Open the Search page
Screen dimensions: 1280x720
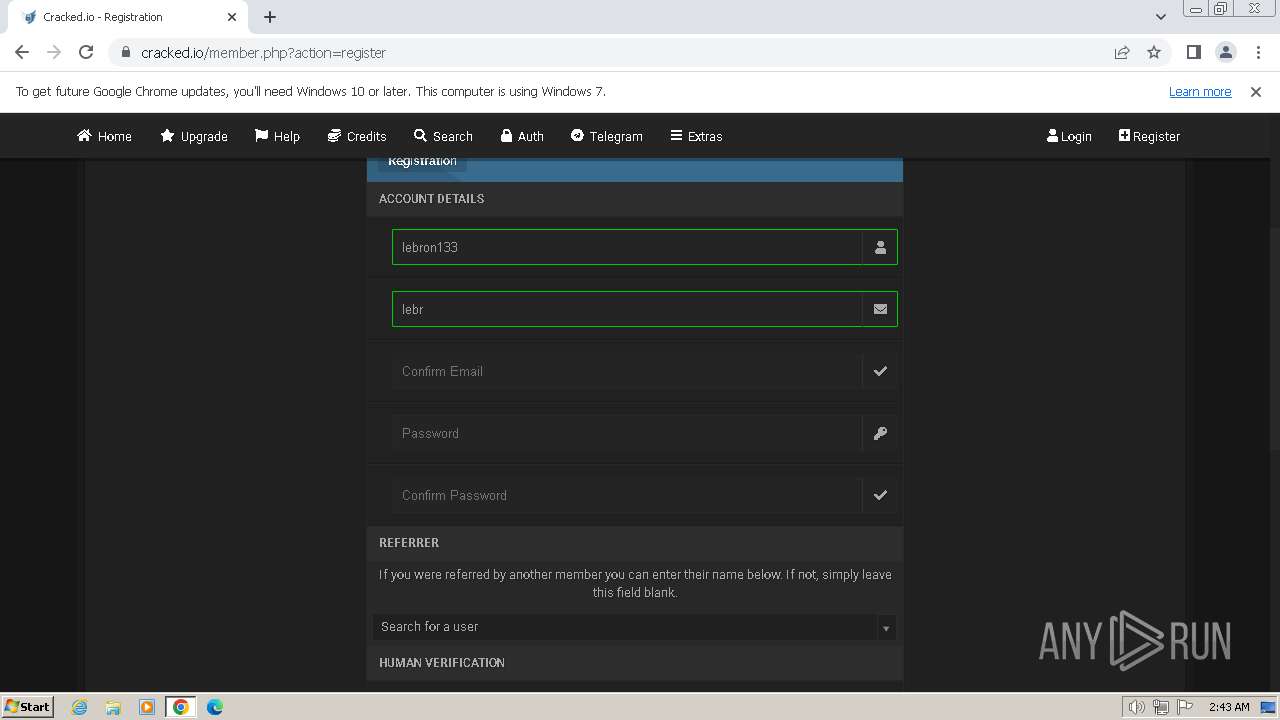tap(443, 136)
